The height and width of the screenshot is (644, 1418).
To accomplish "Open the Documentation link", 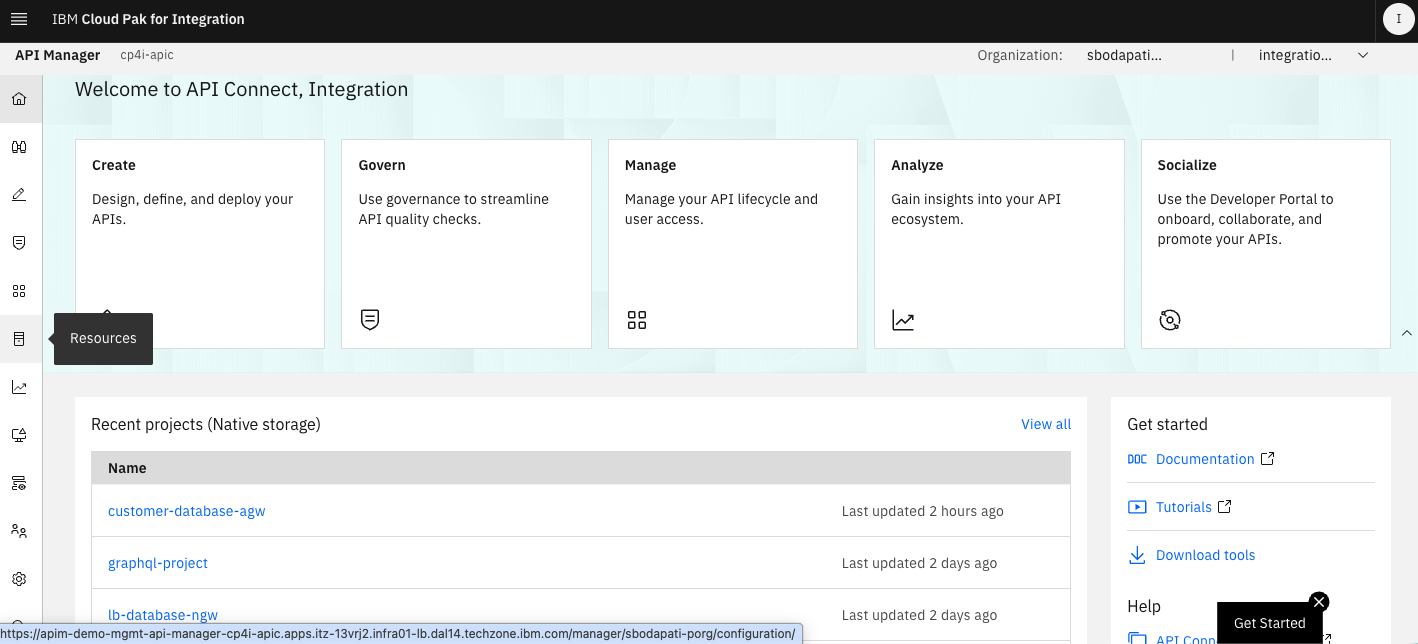I will 1205,459.
